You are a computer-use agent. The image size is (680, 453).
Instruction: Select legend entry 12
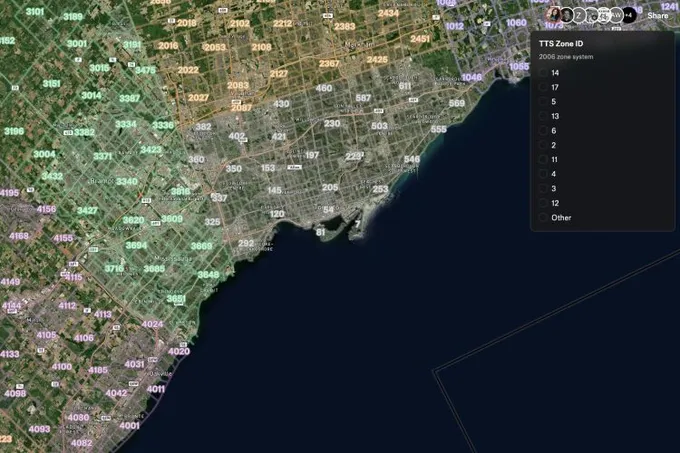[x=549, y=203]
